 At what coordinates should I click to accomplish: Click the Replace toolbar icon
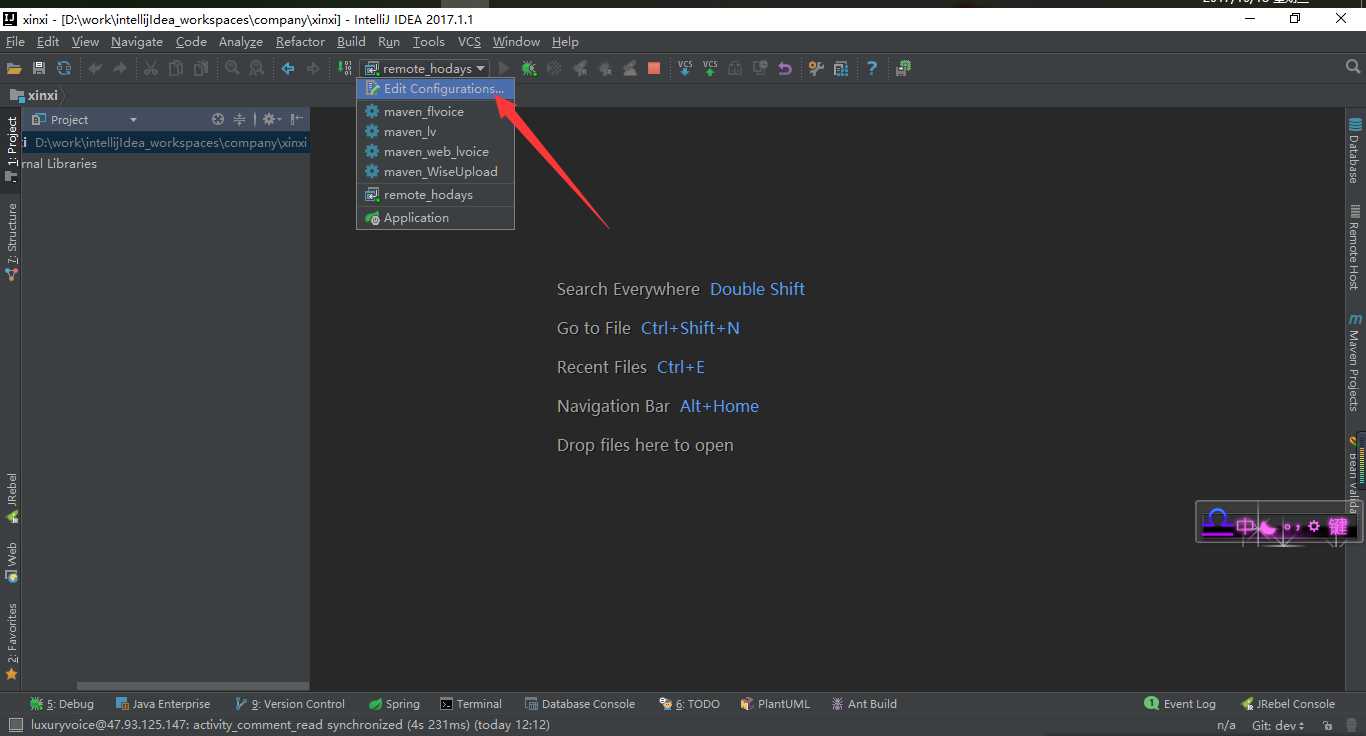pyautogui.click(x=257, y=68)
